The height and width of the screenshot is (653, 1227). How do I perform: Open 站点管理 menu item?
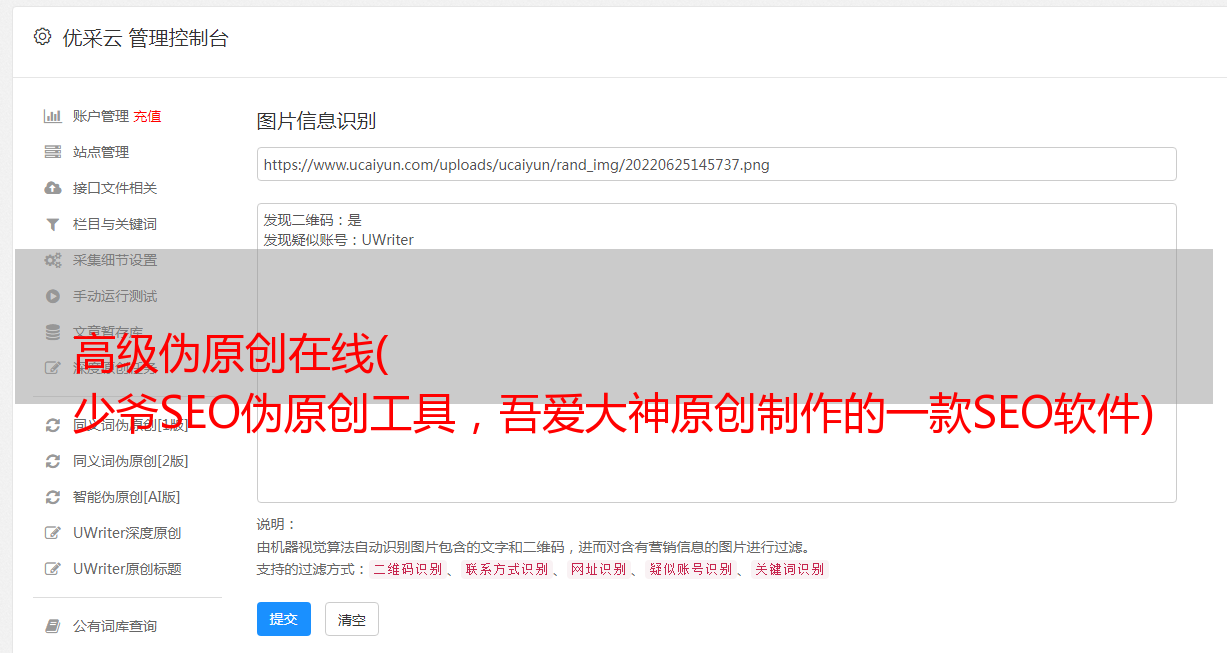[x=101, y=152]
